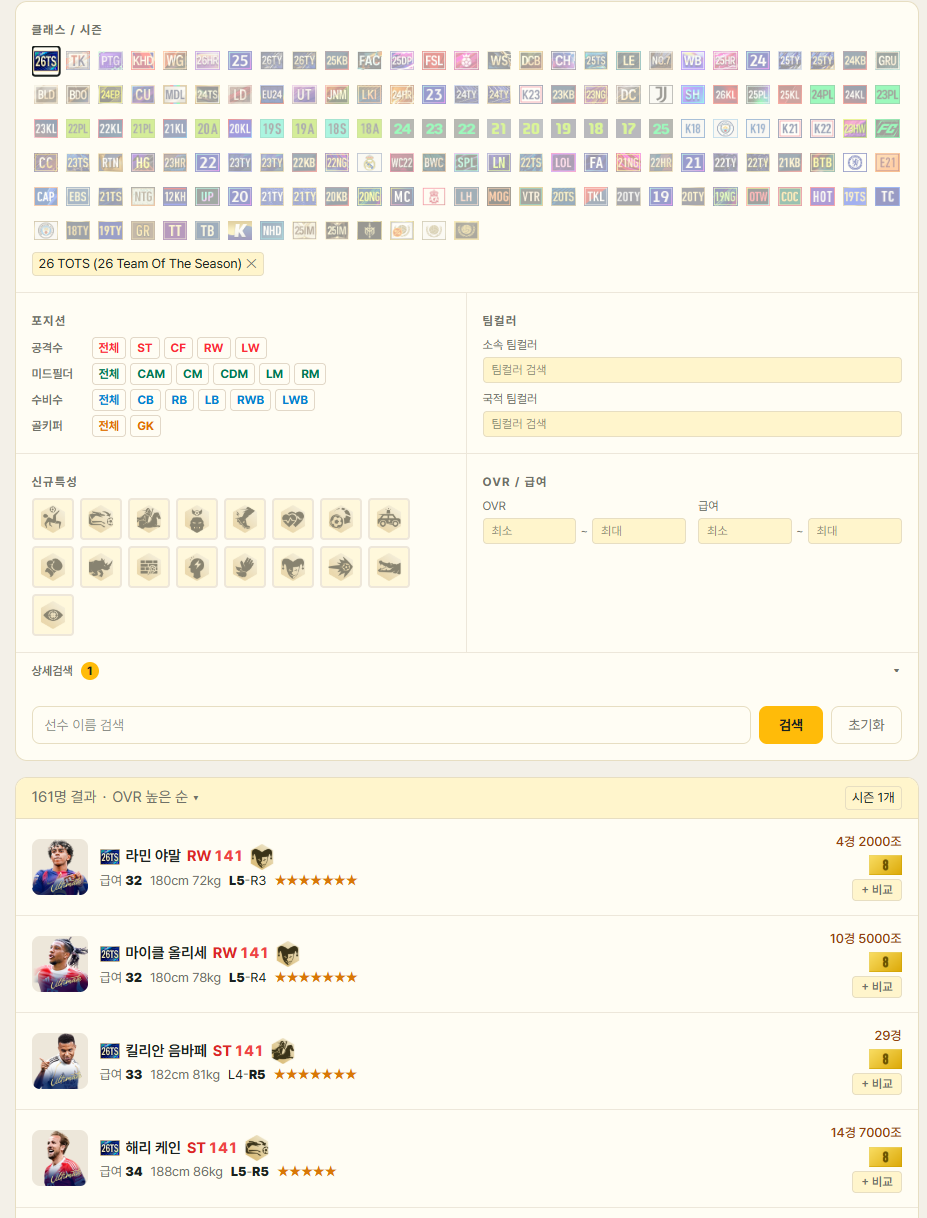927x1218 pixels.
Task: Select the EU24 season icon
Action: (x=272, y=95)
